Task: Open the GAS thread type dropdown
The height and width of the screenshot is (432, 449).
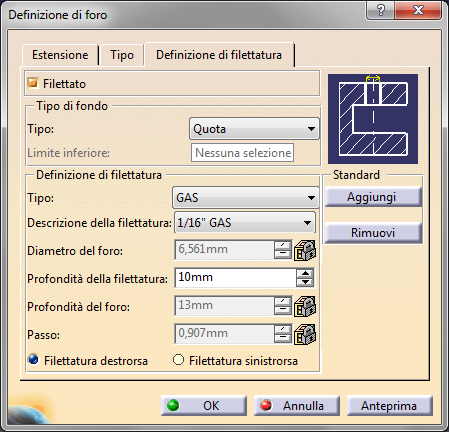Action: [x=245, y=198]
